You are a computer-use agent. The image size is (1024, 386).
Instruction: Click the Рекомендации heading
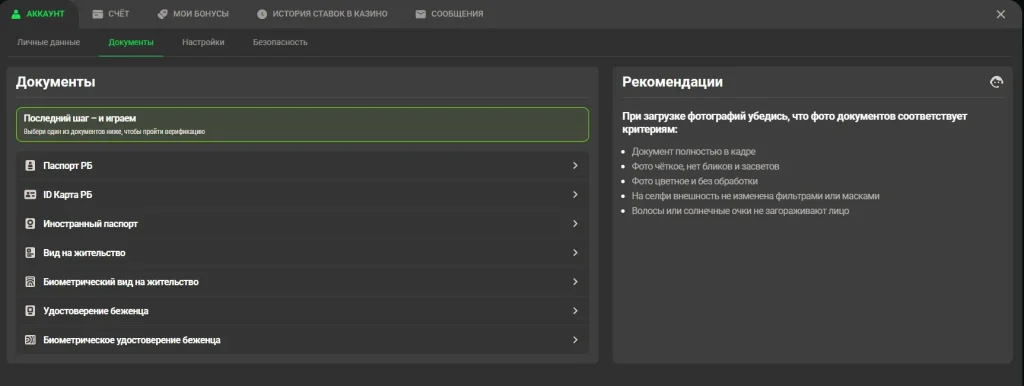coord(673,82)
